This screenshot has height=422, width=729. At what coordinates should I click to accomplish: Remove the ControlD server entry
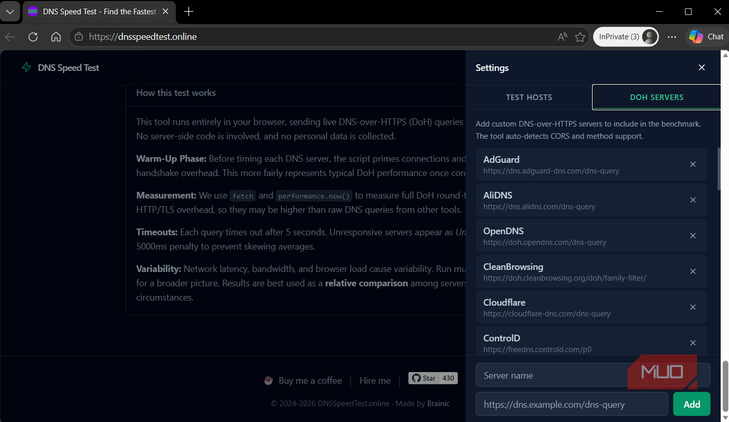(693, 343)
